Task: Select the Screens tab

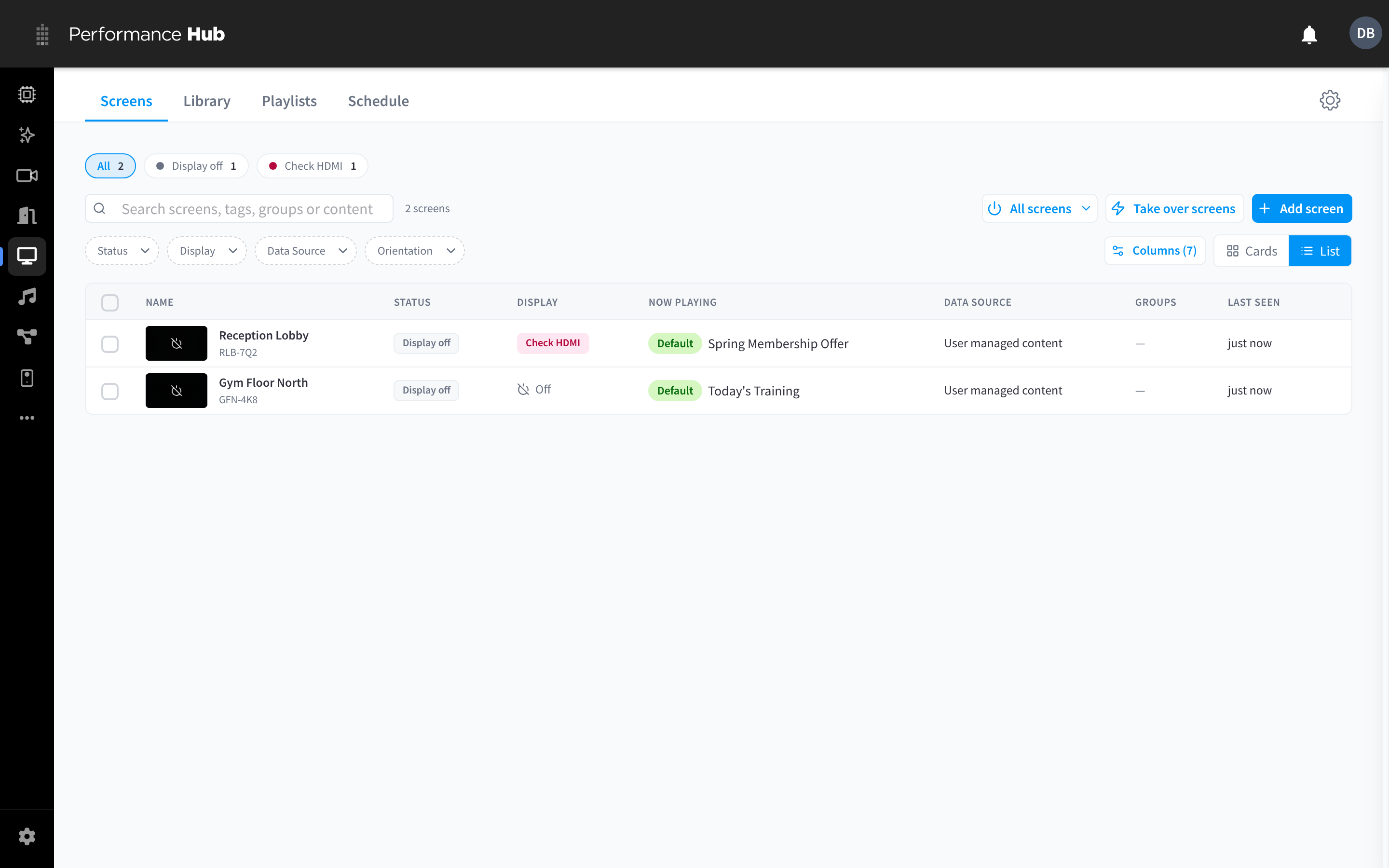Action: coord(126,101)
